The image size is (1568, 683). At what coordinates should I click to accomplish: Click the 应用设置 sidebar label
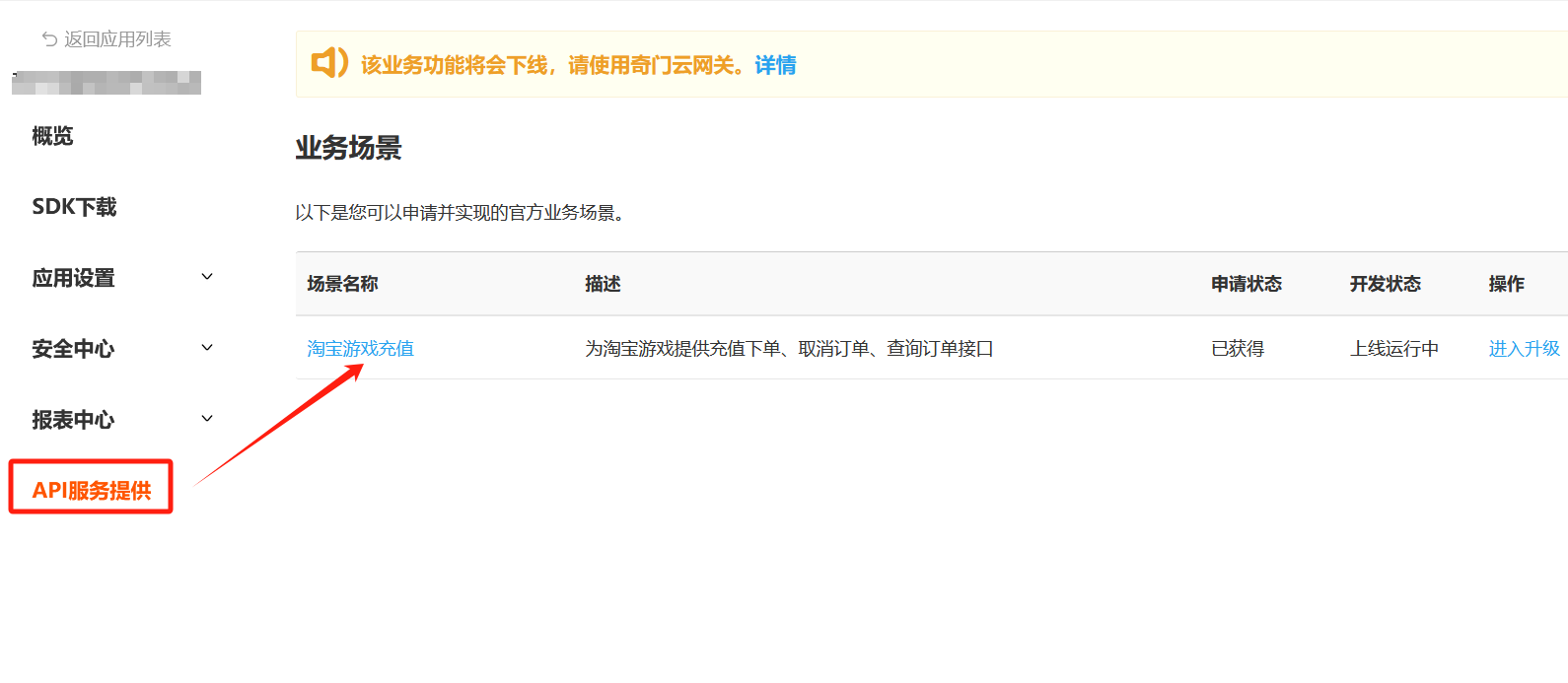[73, 278]
